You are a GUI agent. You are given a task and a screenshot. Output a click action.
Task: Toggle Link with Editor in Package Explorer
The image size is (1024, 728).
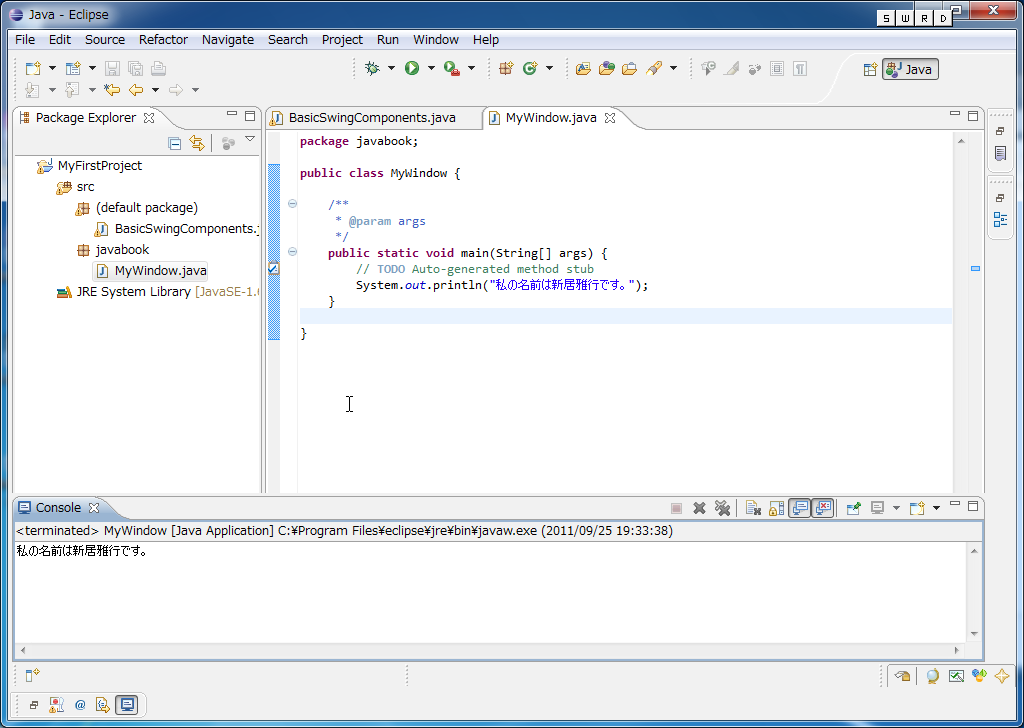click(197, 144)
